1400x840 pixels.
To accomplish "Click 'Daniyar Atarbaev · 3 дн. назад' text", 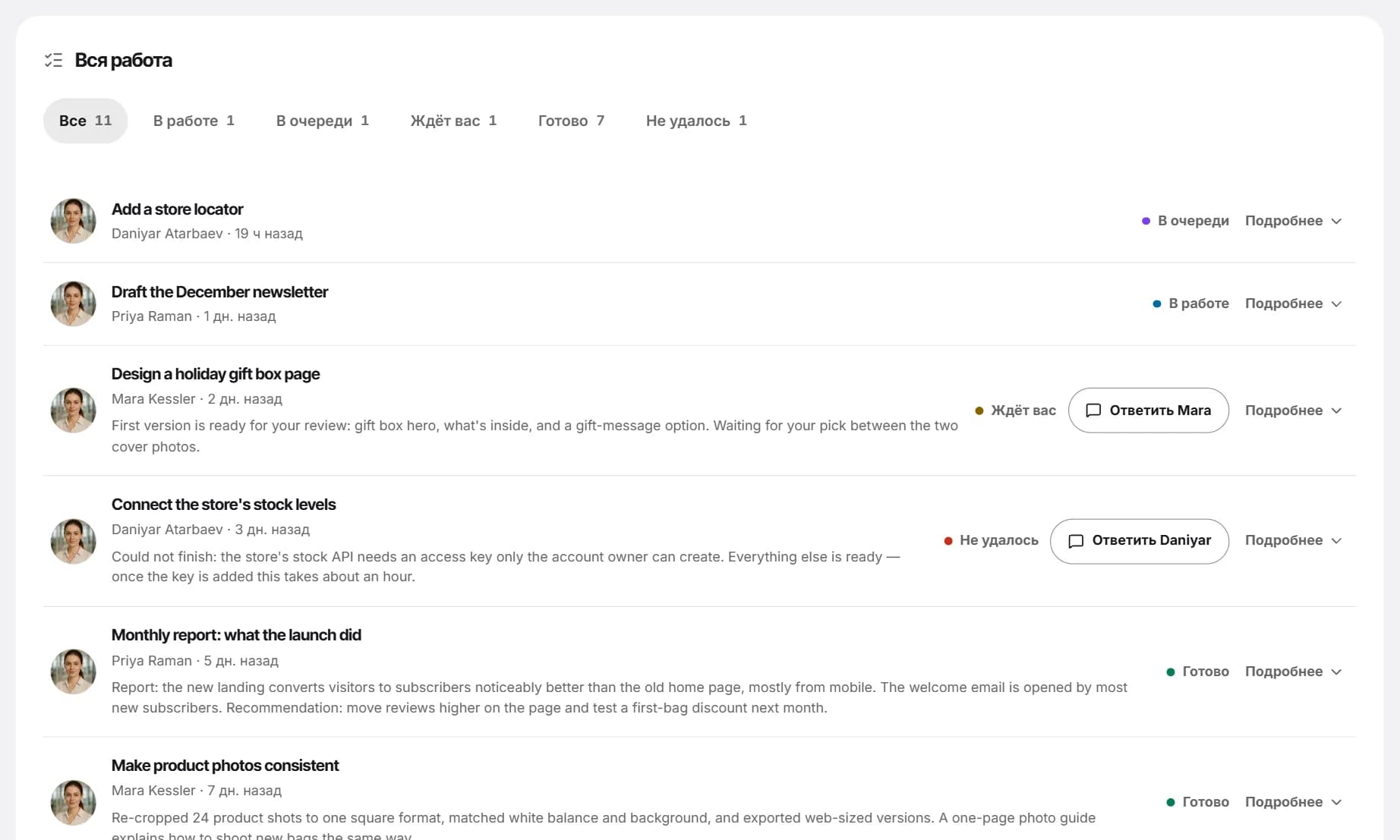I will click(210, 530).
